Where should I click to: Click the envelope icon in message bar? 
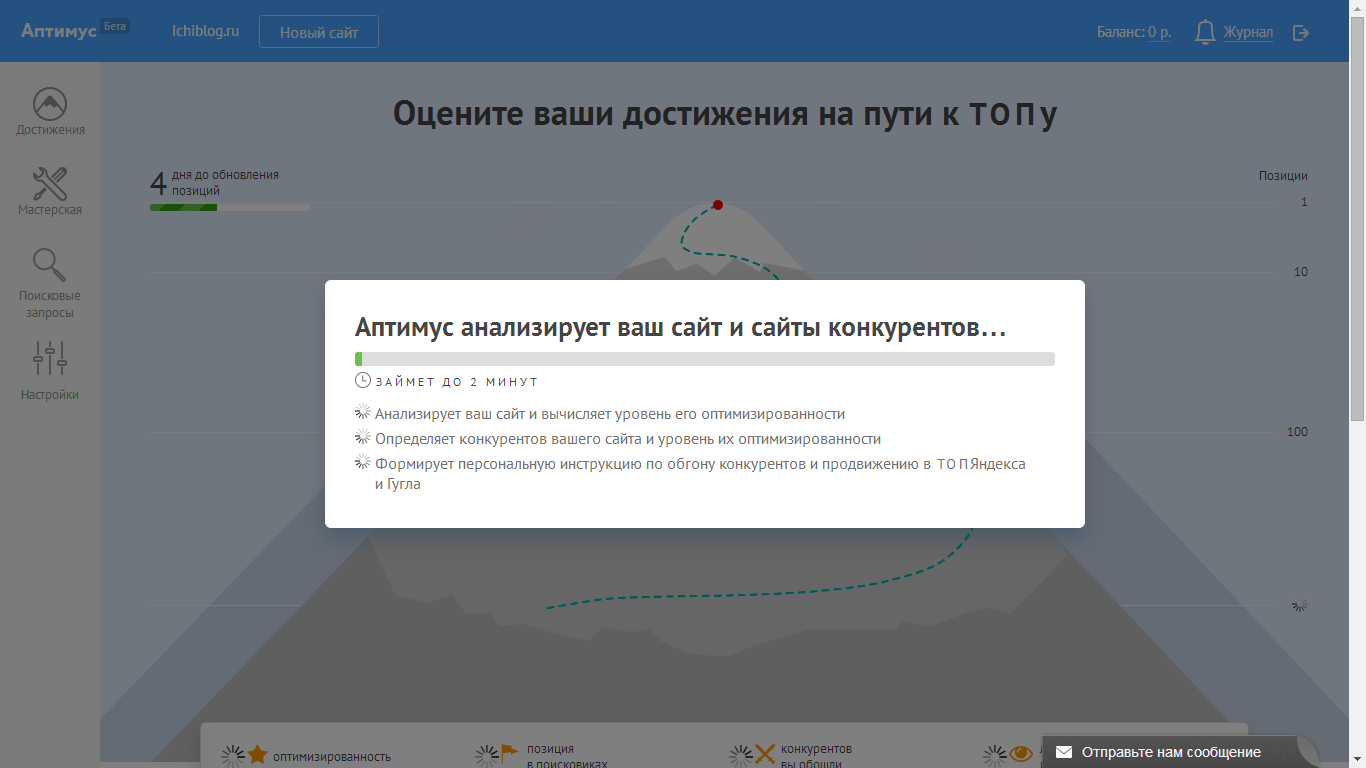point(1064,752)
